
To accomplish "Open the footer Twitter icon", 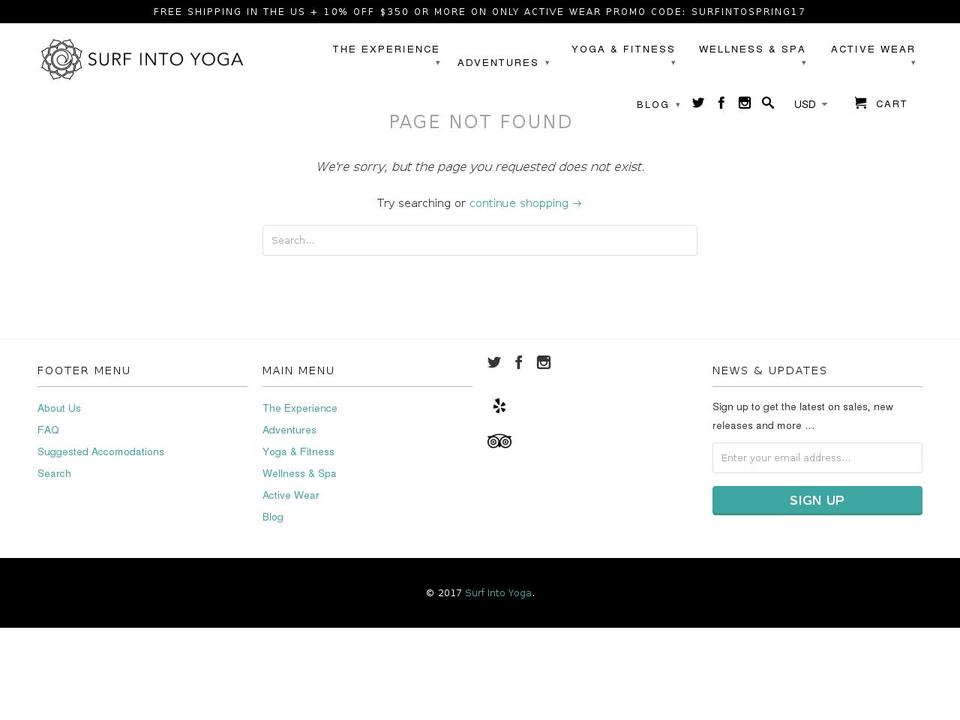I will pyautogui.click(x=494, y=362).
